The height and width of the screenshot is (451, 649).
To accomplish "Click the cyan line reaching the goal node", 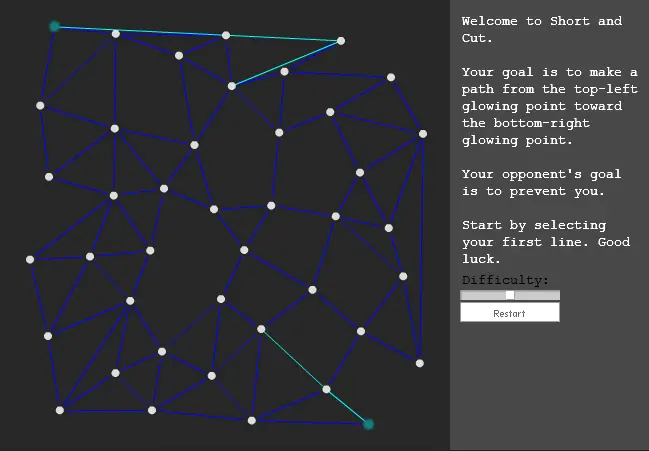I will pos(347,407).
